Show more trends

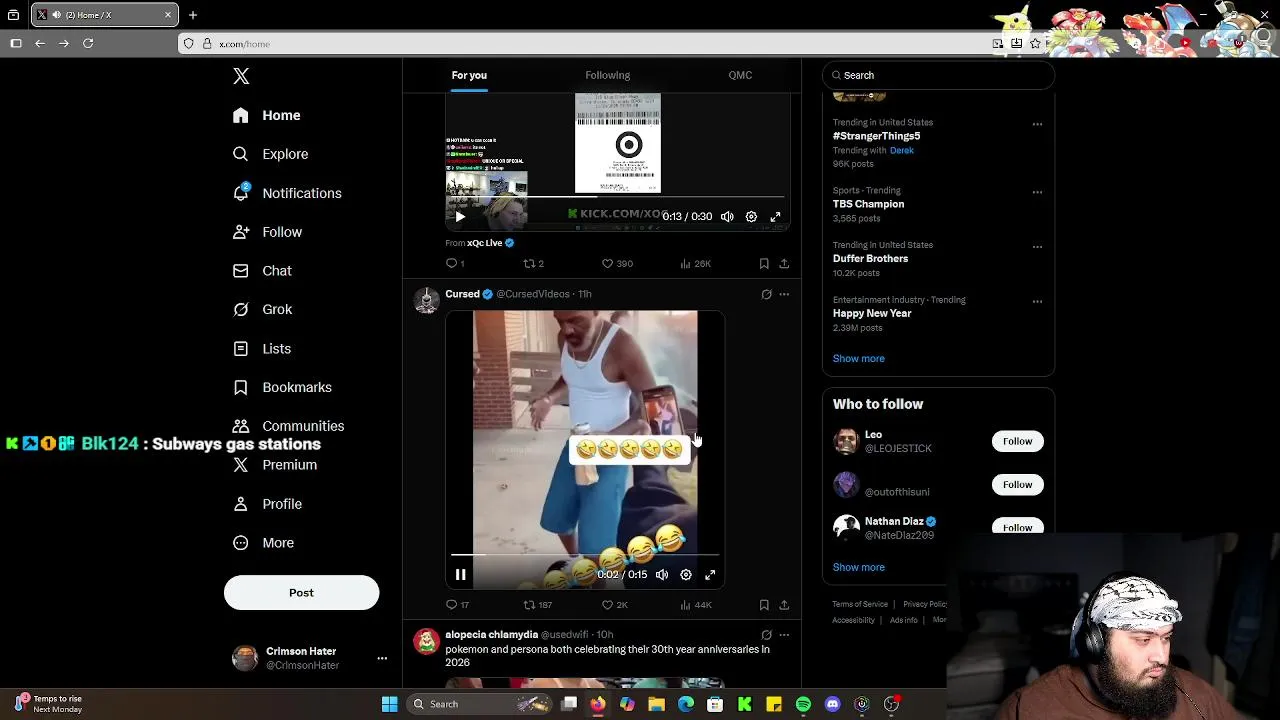[858, 358]
